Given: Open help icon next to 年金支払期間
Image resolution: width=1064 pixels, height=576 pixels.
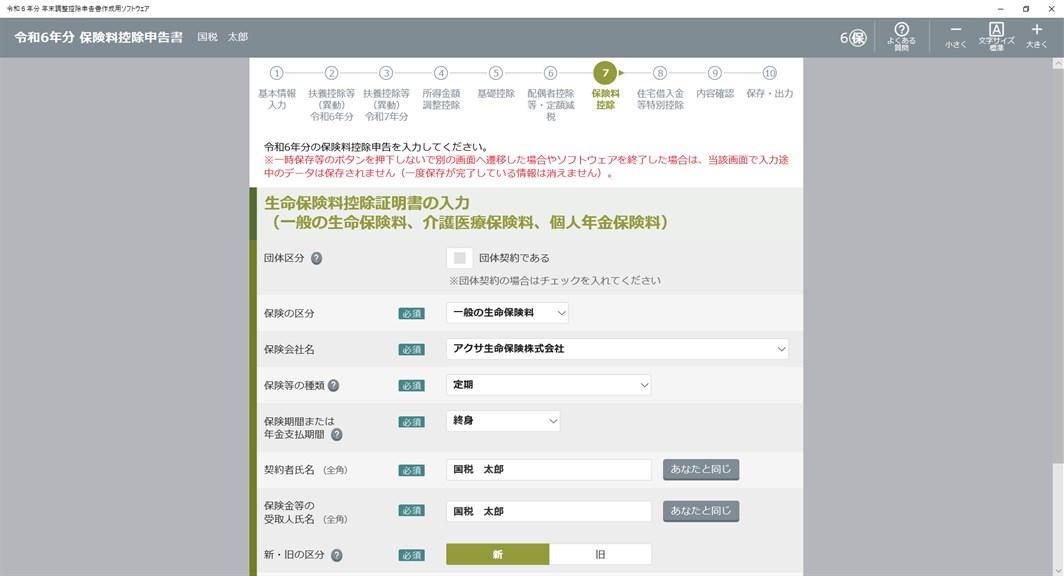Looking at the screenshot, I should (337, 435).
